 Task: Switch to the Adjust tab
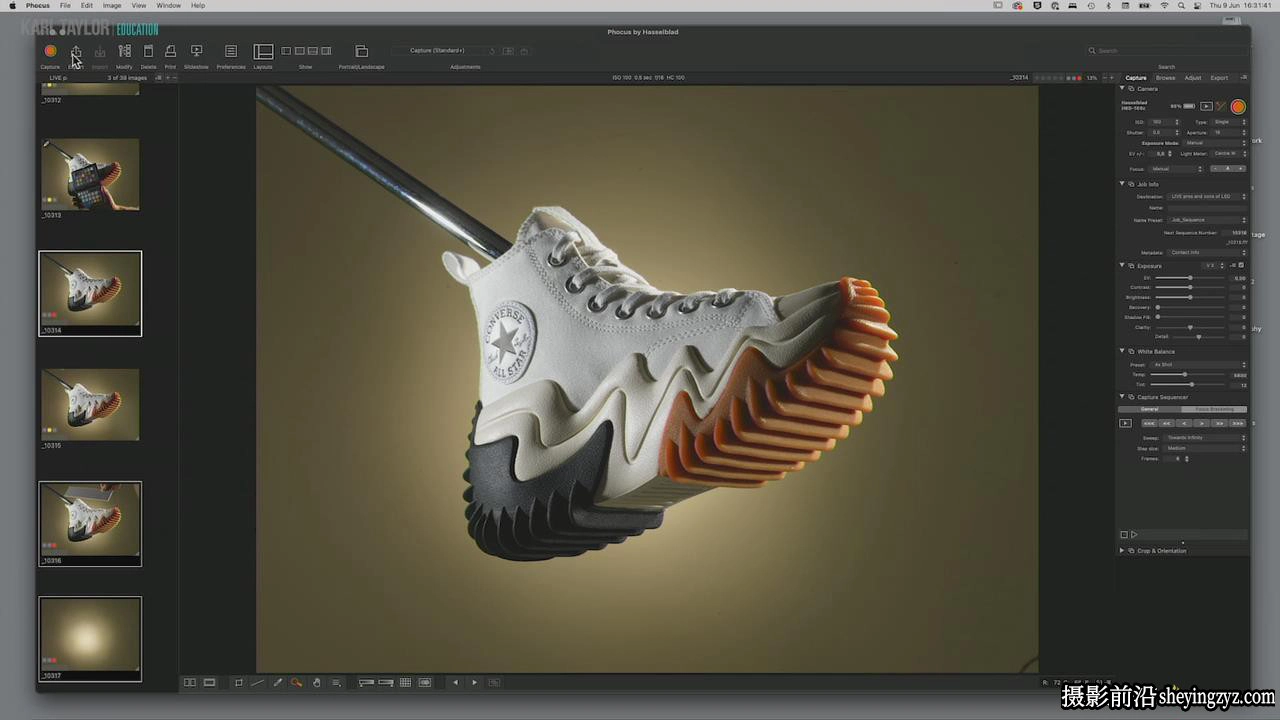coord(1193,77)
